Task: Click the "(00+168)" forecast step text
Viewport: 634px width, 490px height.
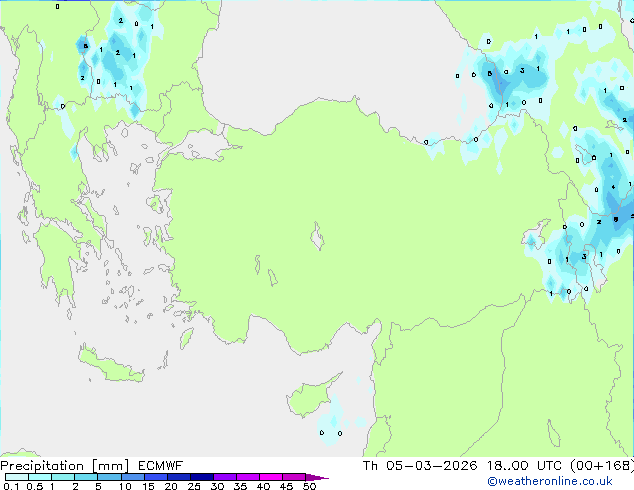Action: [x=602, y=466]
